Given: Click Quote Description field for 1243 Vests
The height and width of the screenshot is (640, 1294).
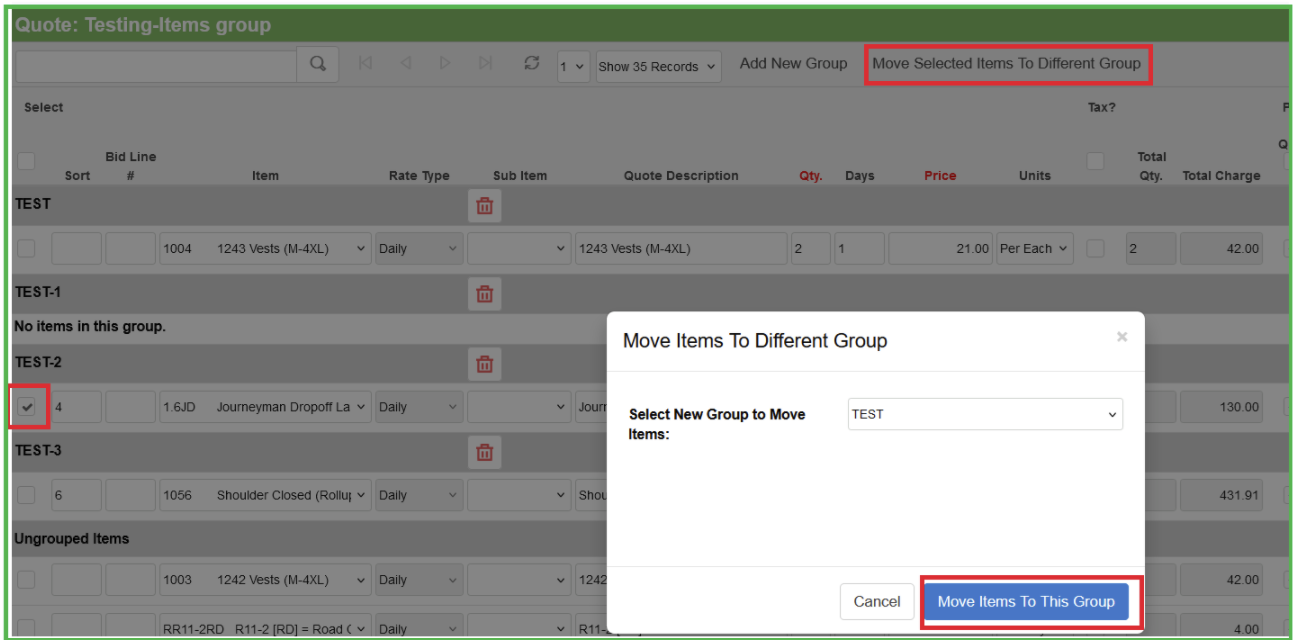Looking at the screenshot, I should 681,249.
